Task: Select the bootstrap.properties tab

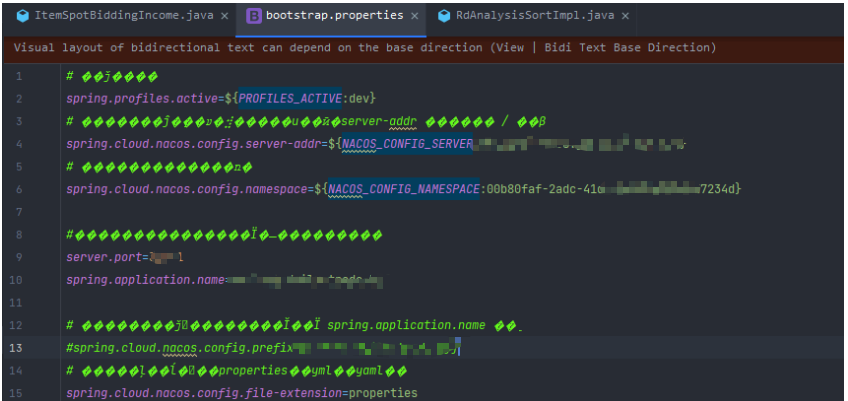Action: pyautogui.click(x=334, y=16)
